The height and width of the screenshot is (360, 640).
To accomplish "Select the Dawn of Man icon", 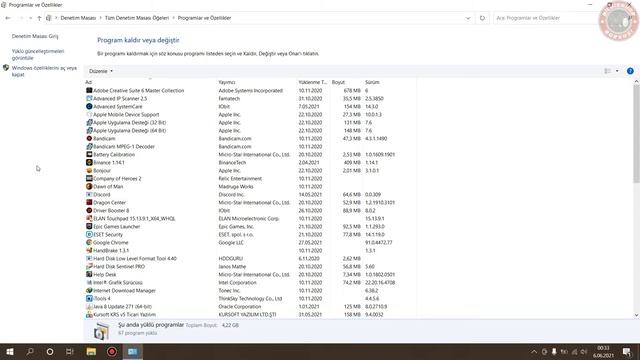I will [89, 186].
